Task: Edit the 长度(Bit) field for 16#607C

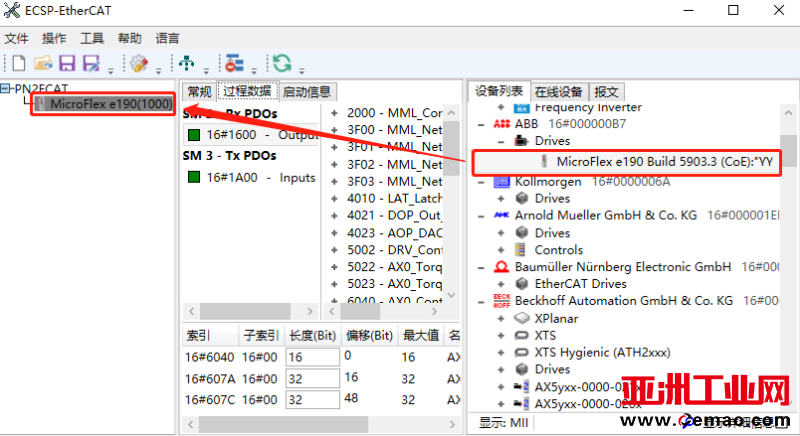Action: tap(312, 399)
